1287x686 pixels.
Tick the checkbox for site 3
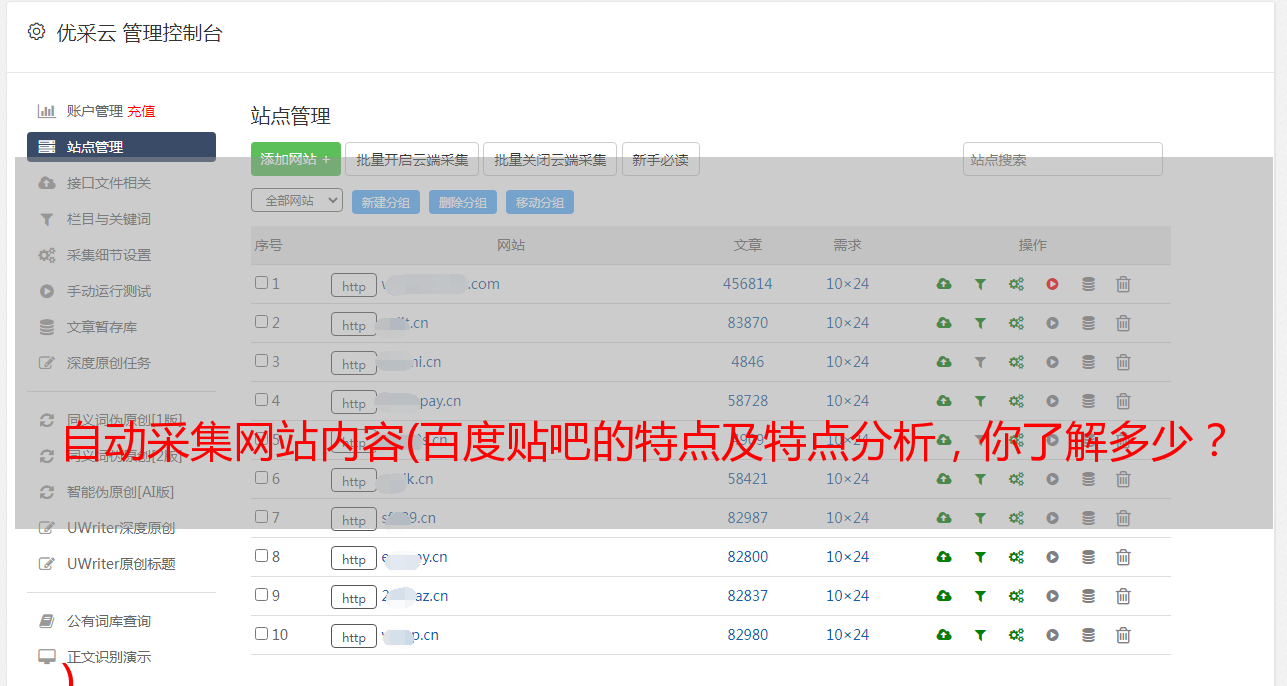click(261, 361)
